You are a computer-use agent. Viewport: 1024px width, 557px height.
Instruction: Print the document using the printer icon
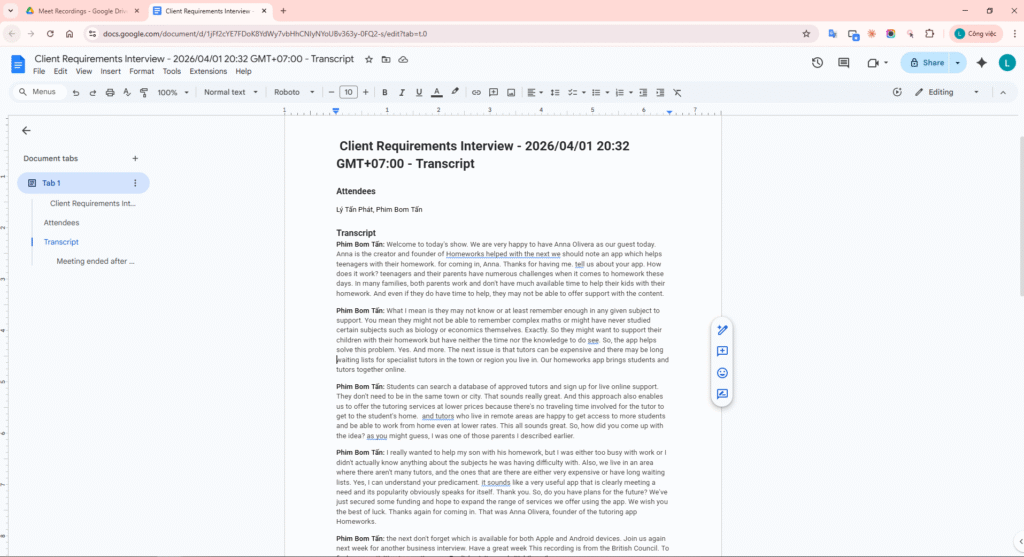tap(110, 92)
